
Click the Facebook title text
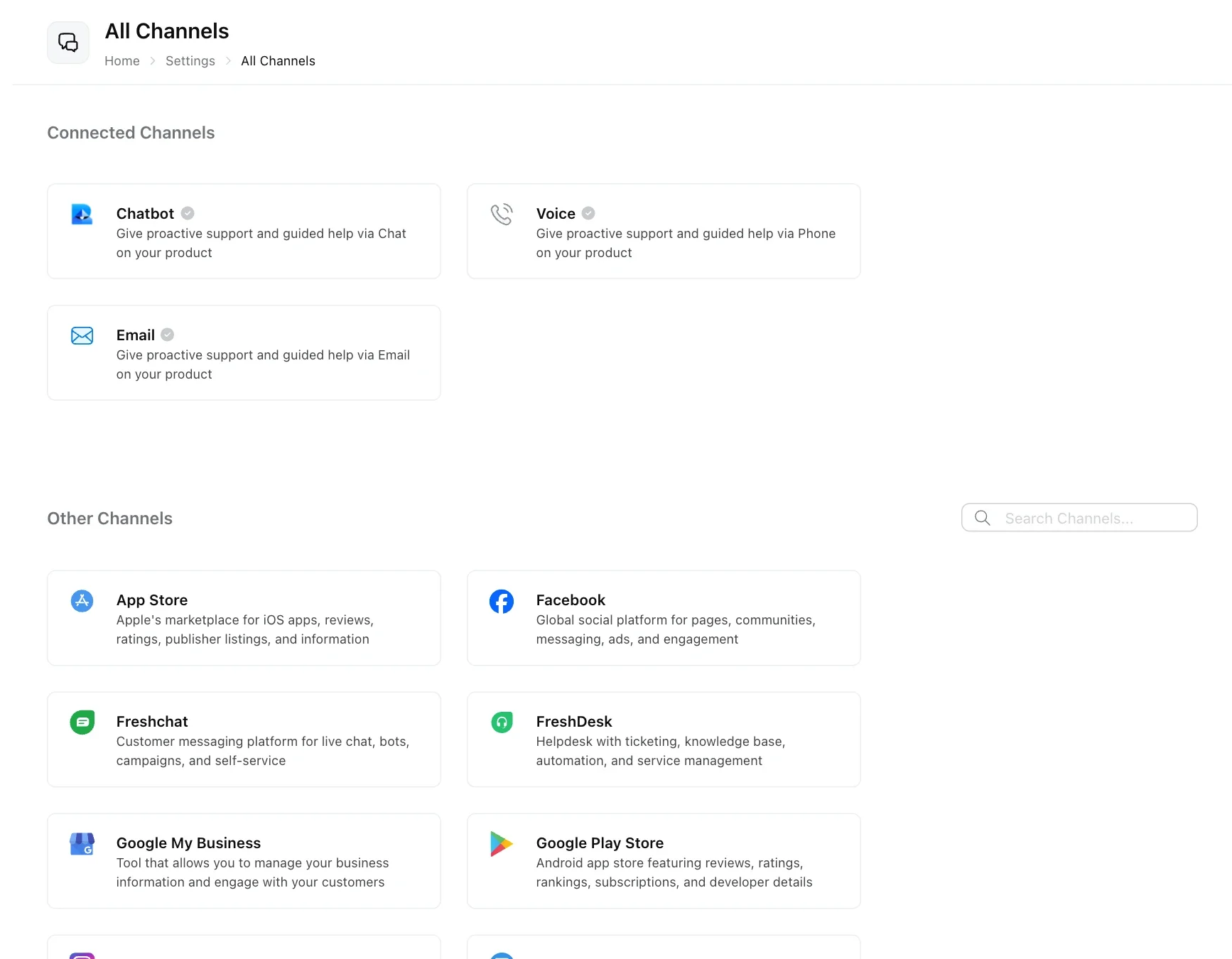point(571,600)
